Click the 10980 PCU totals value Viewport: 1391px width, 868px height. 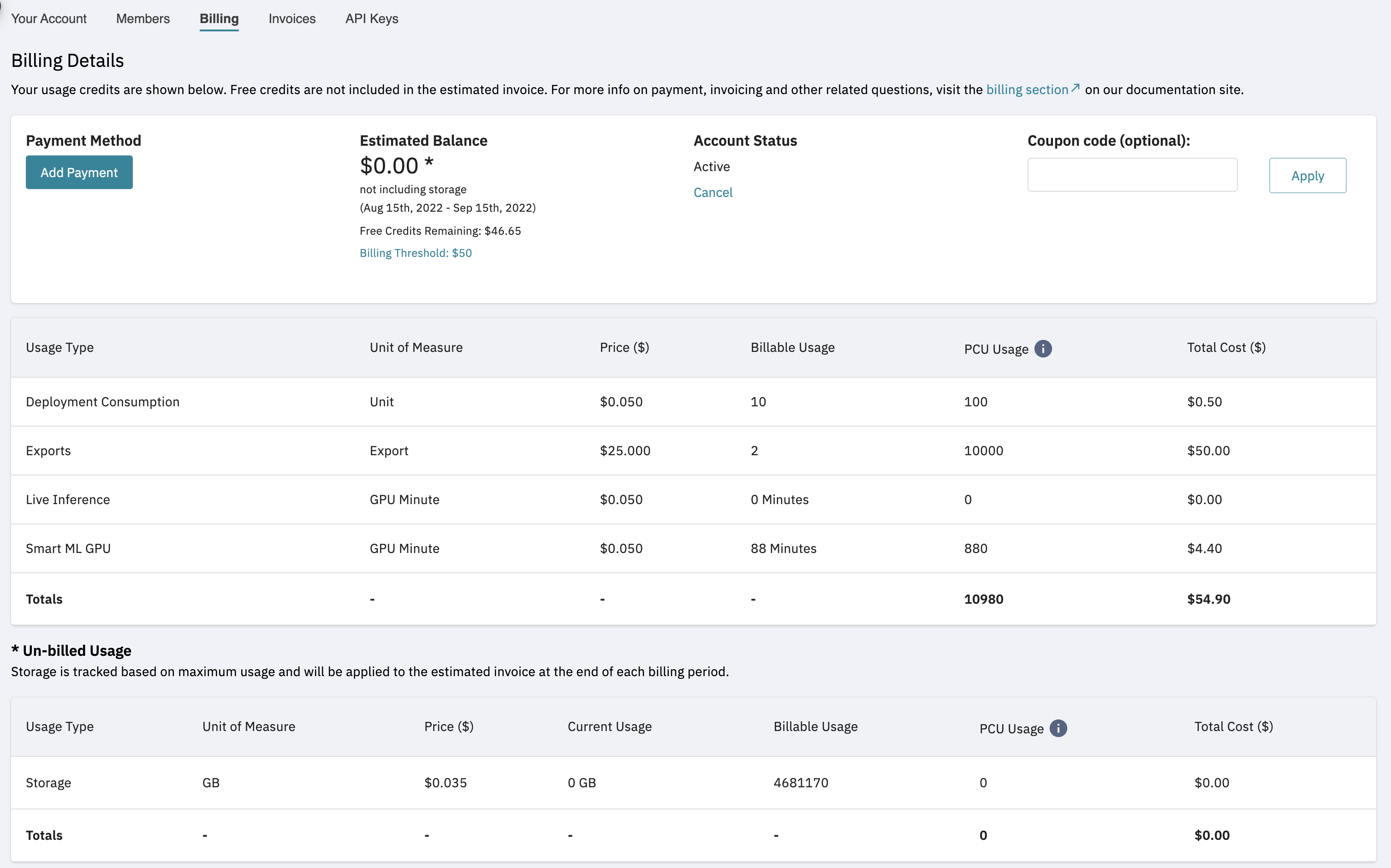[x=983, y=599]
